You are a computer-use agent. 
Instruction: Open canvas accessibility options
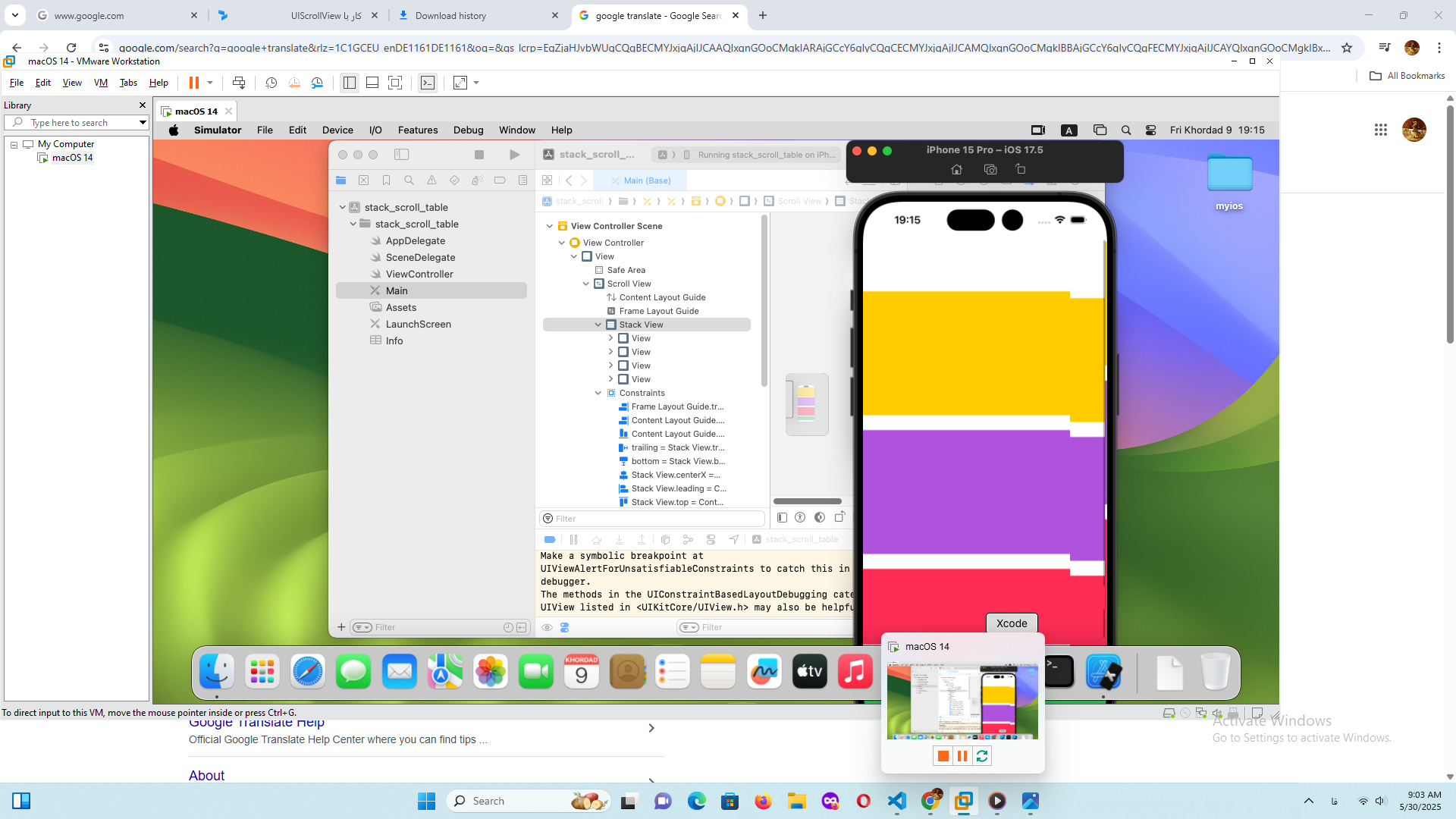800,517
